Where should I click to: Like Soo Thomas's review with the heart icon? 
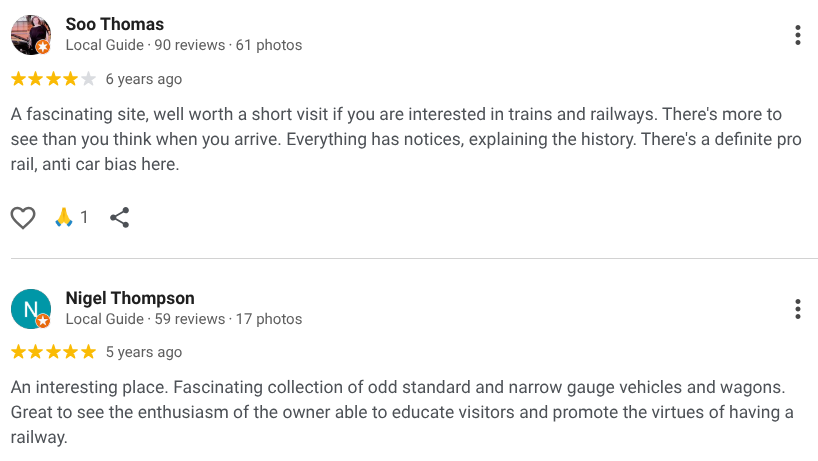click(x=23, y=217)
